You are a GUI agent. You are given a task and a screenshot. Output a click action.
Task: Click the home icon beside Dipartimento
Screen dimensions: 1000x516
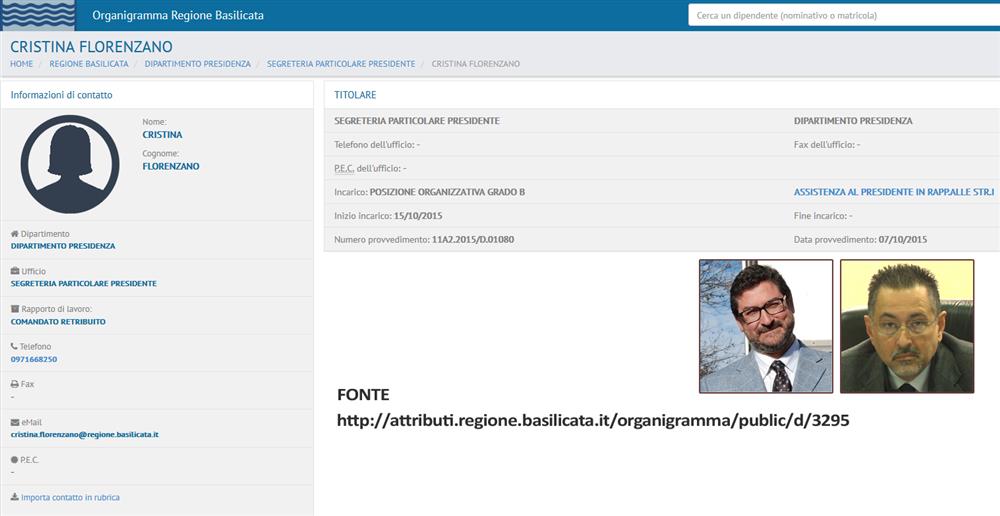pos(14,234)
